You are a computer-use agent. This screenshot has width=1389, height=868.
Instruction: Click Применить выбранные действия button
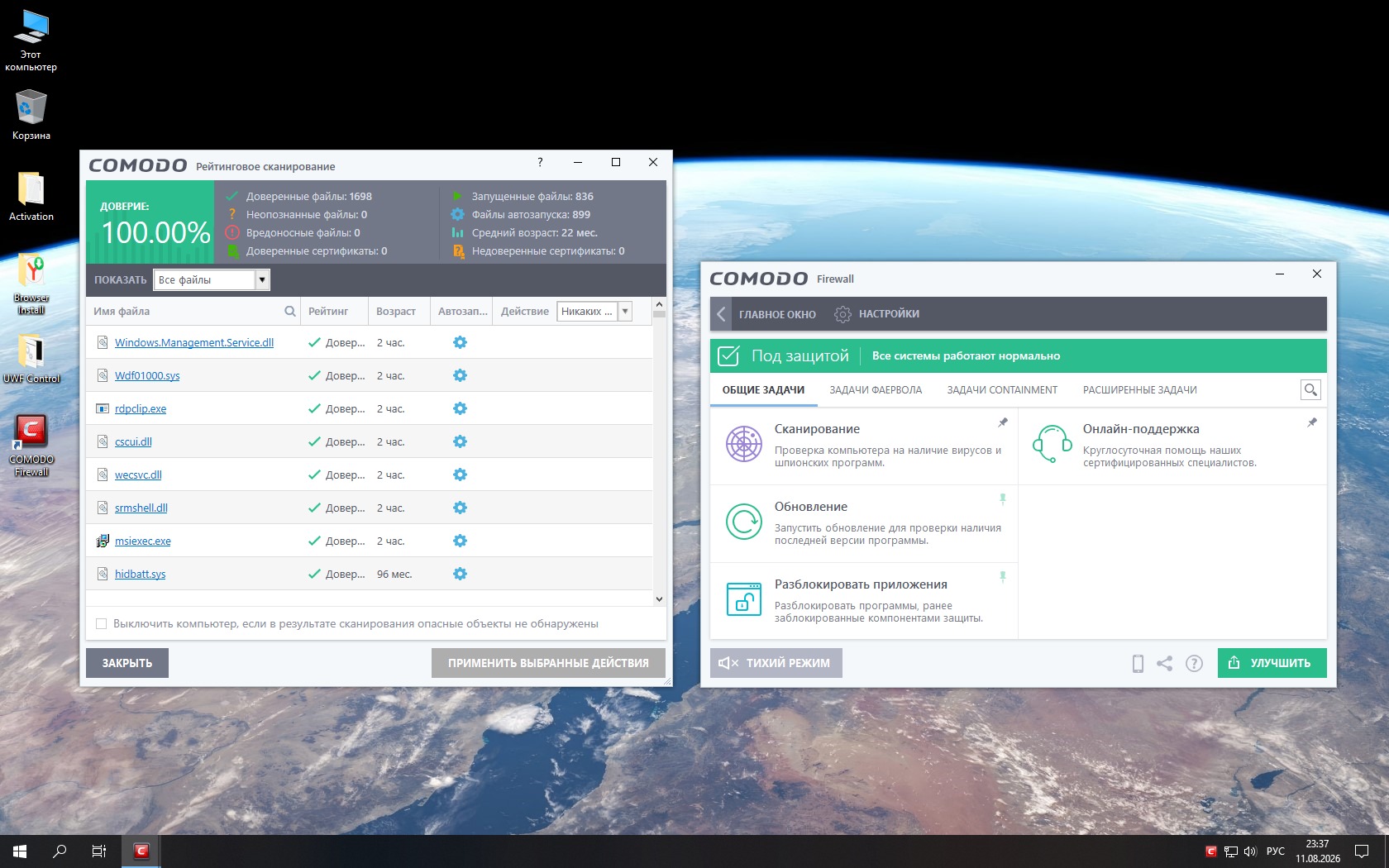tap(548, 663)
